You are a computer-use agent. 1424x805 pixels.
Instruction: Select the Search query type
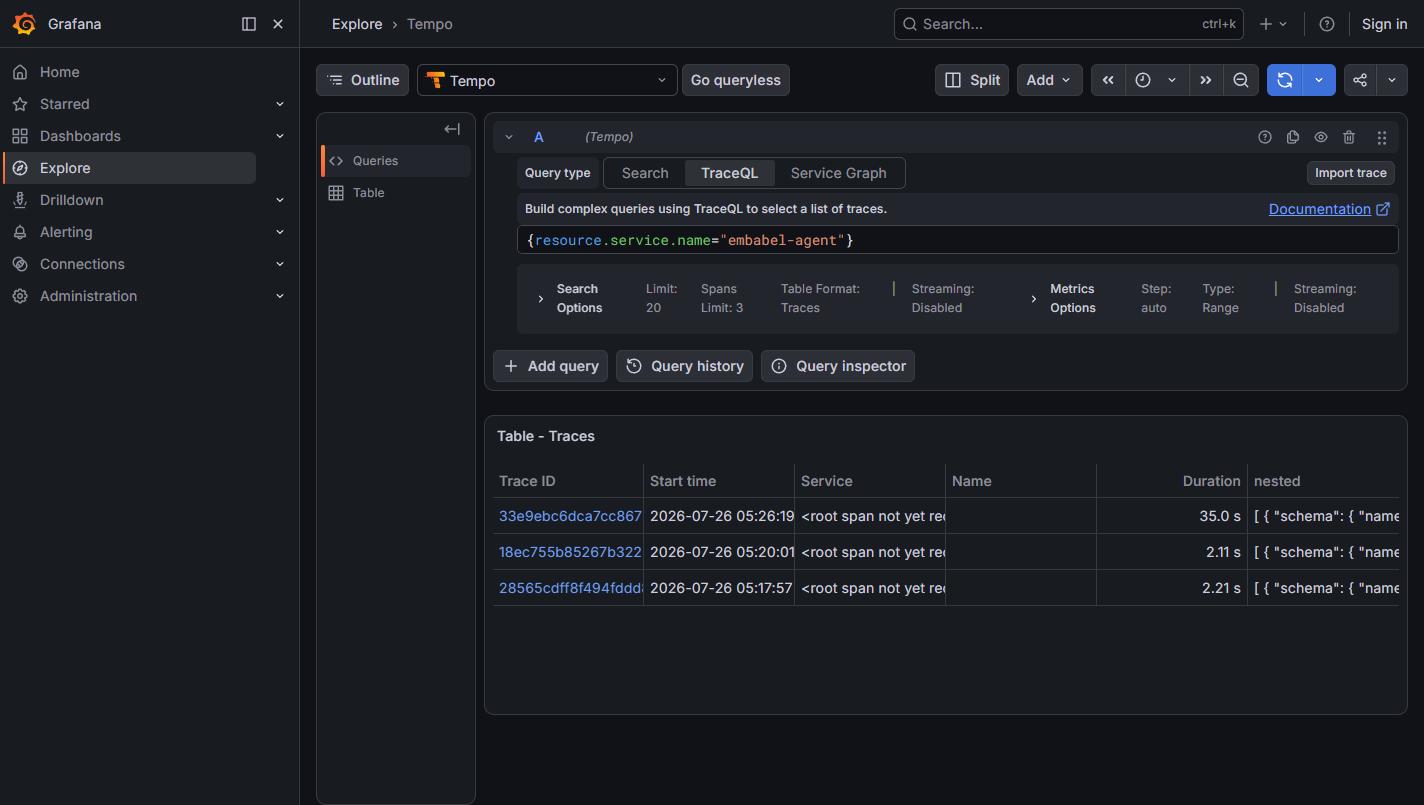[x=645, y=173]
